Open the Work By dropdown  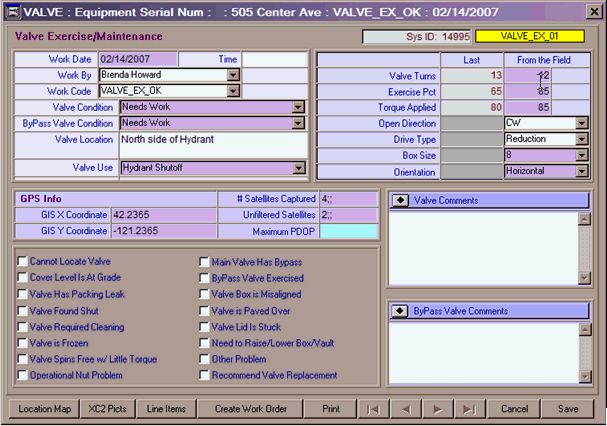[x=233, y=75]
